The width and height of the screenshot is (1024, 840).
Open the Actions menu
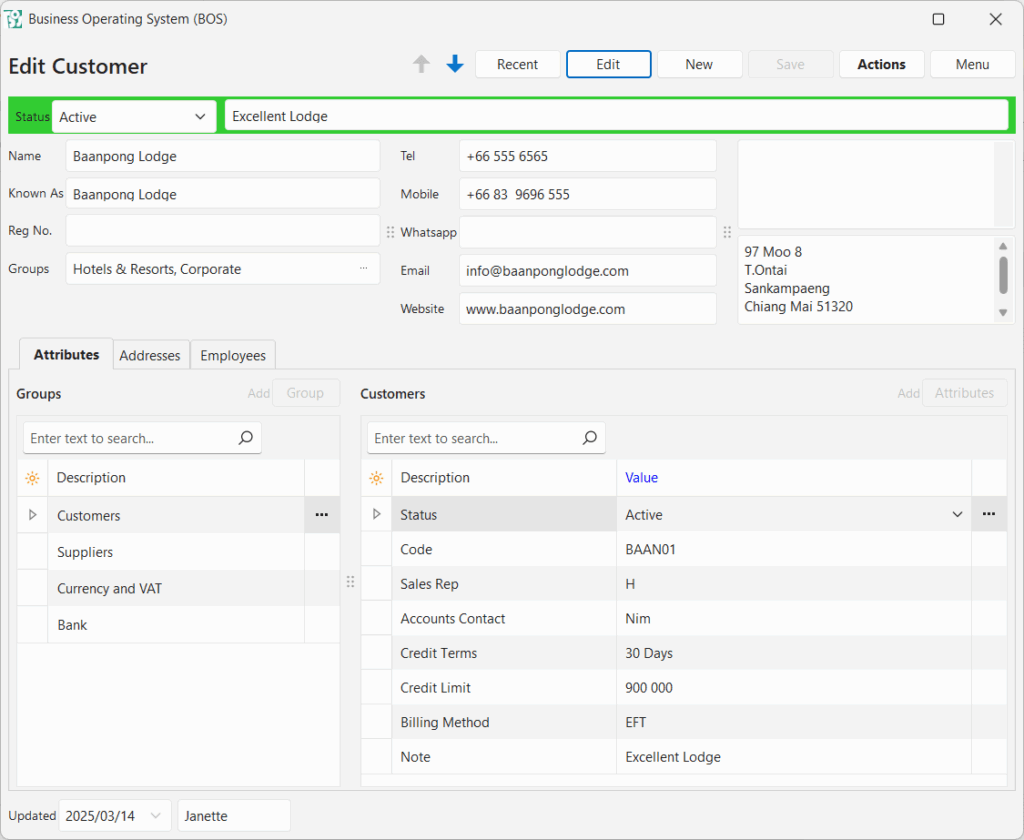881,64
